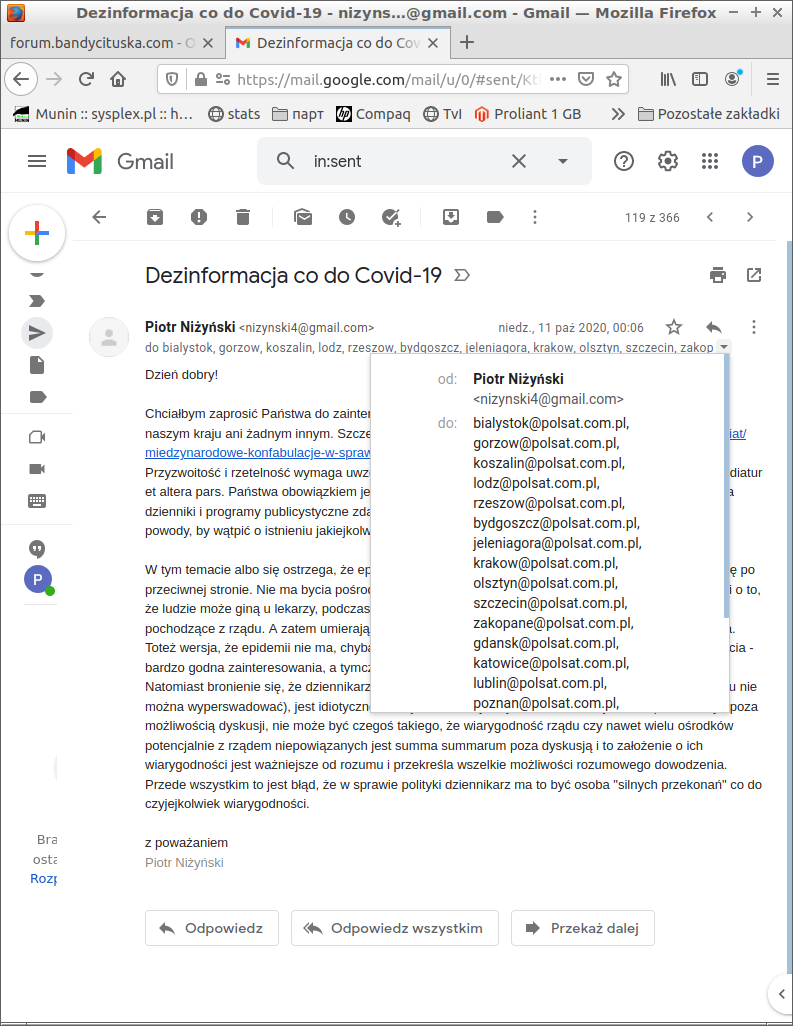Open Pozostałe zakładki folder
This screenshot has height=1026, width=793.
[709, 114]
